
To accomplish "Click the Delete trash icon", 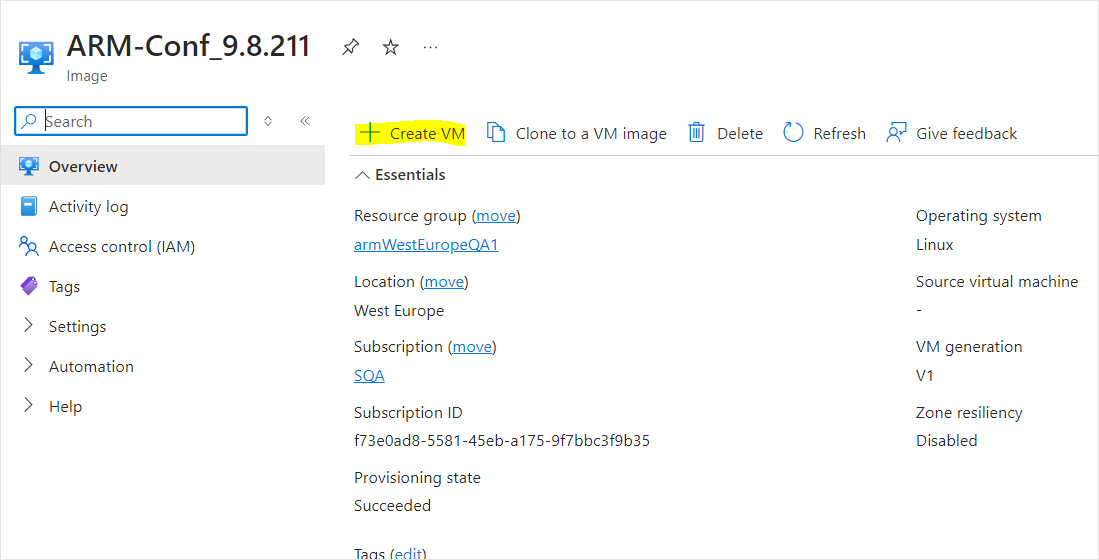I will pos(697,133).
